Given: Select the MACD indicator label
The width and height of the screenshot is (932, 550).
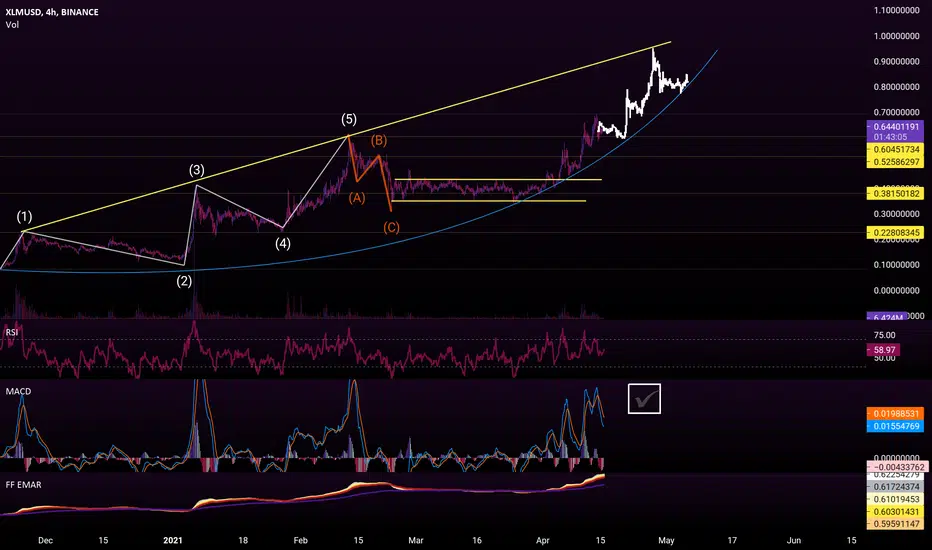Looking at the screenshot, I should pyautogui.click(x=18, y=391).
